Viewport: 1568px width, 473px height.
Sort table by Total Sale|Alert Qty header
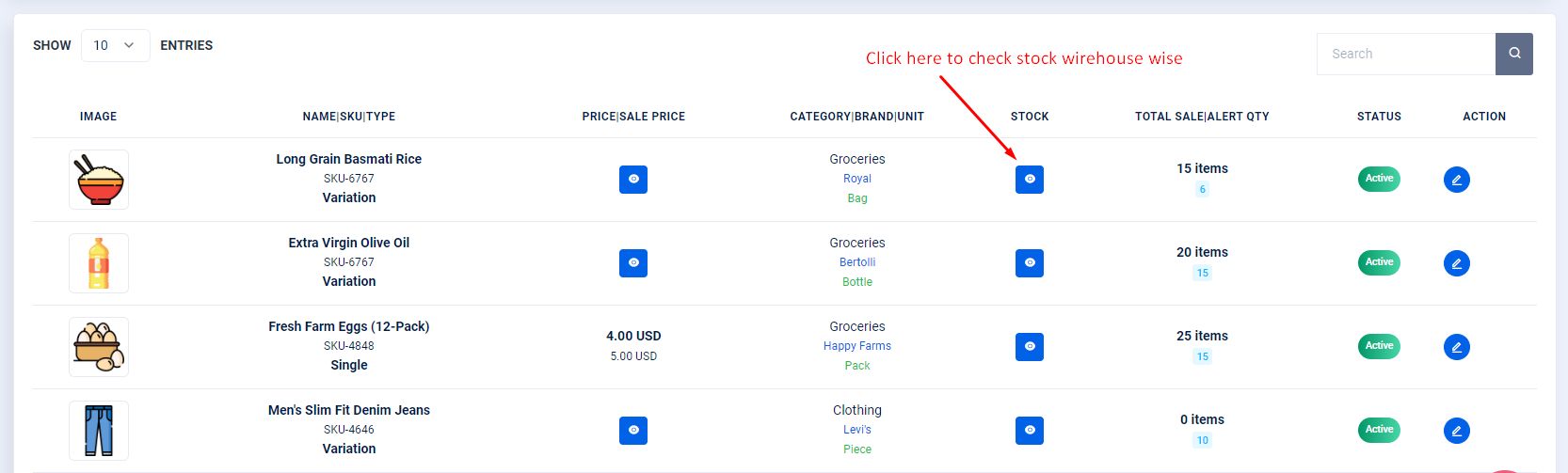(1202, 117)
